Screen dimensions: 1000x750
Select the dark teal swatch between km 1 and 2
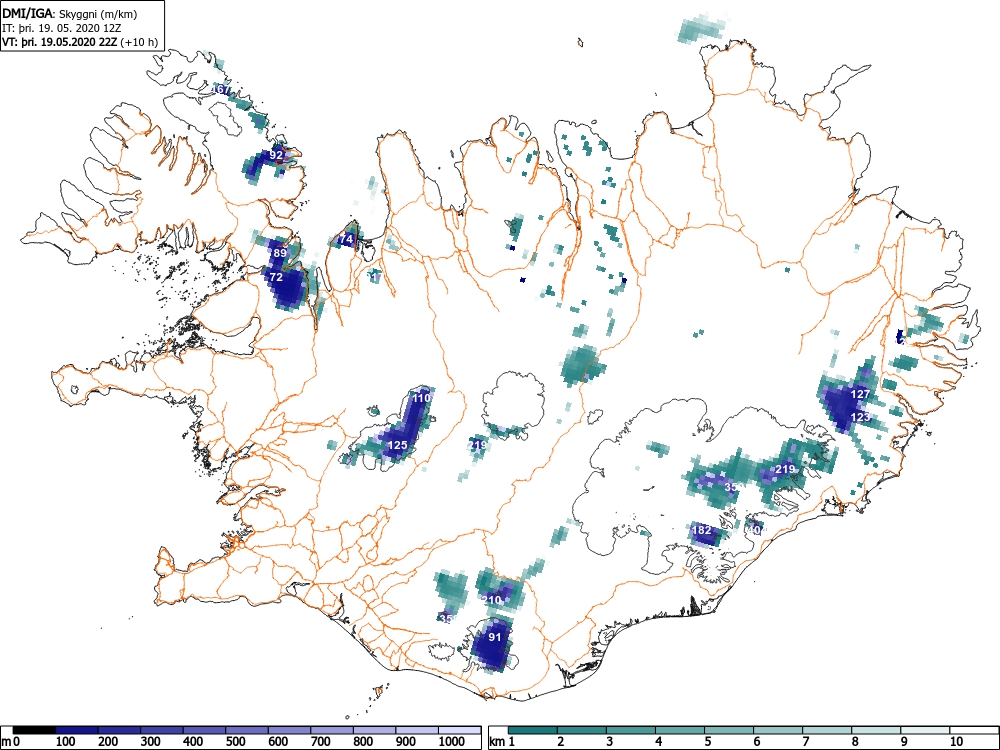[x=533, y=730]
